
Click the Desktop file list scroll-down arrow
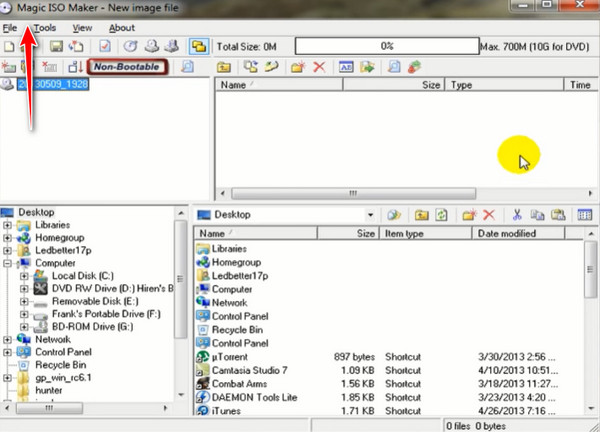pyautogui.click(x=591, y=409)
